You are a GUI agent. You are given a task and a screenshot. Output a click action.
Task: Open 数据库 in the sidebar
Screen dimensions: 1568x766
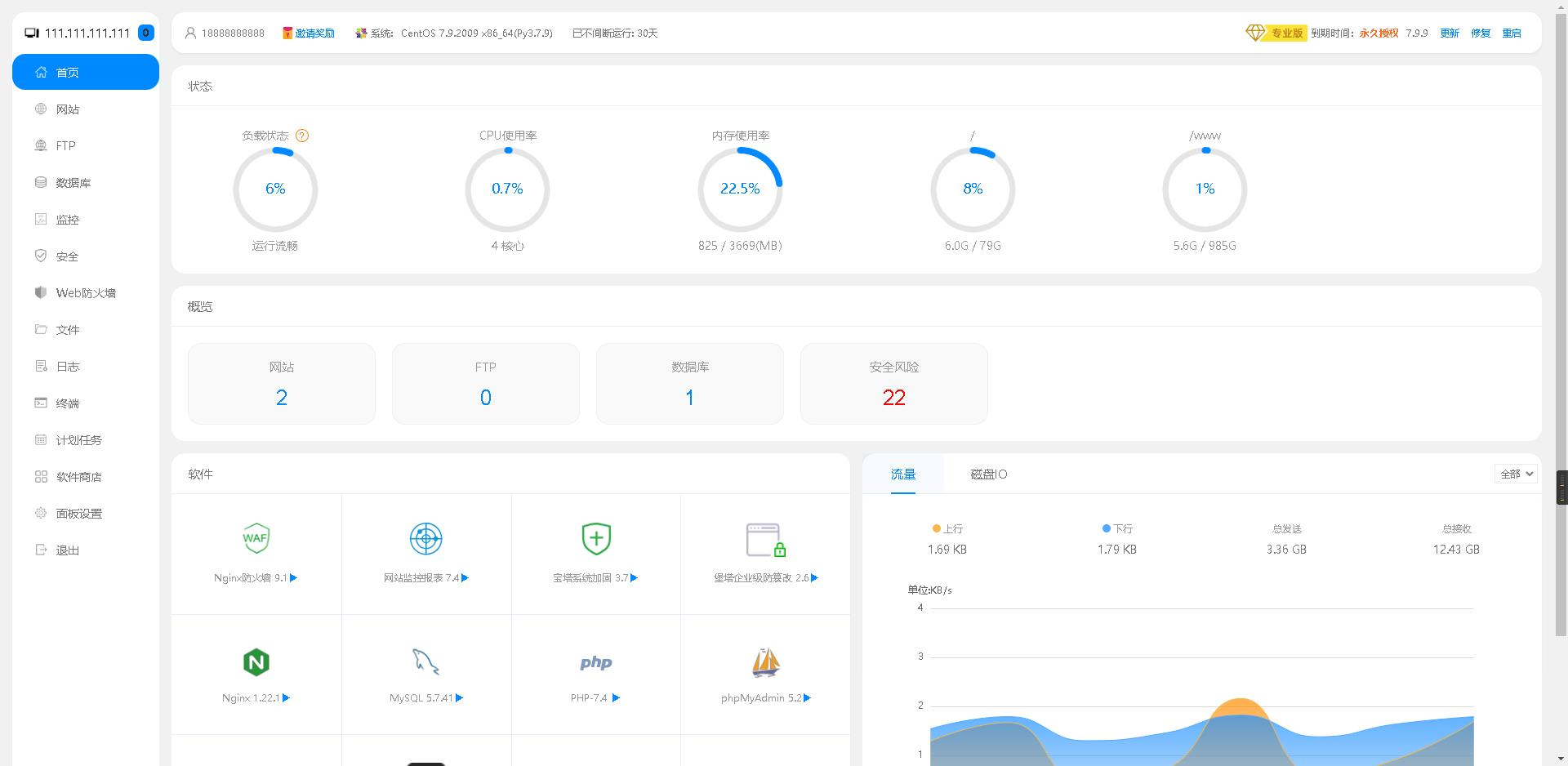(x=73, y=183)
